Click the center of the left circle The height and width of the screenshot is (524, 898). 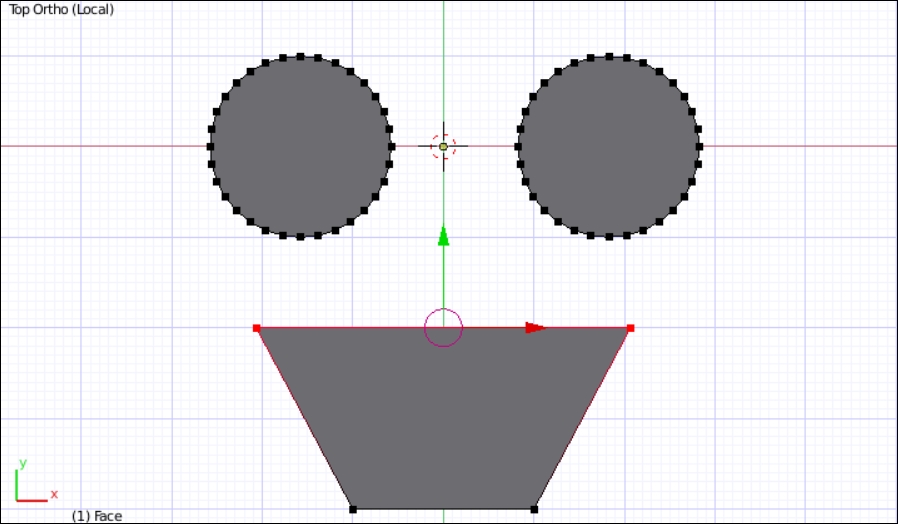pyautogui.click(x=300, y=146)
